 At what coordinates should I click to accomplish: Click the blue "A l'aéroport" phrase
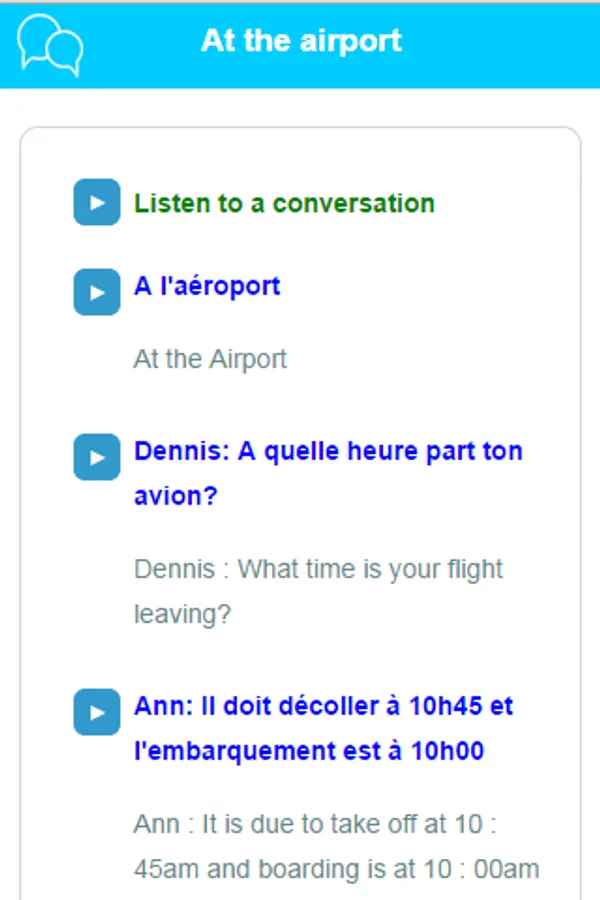[x=207, y=286]
